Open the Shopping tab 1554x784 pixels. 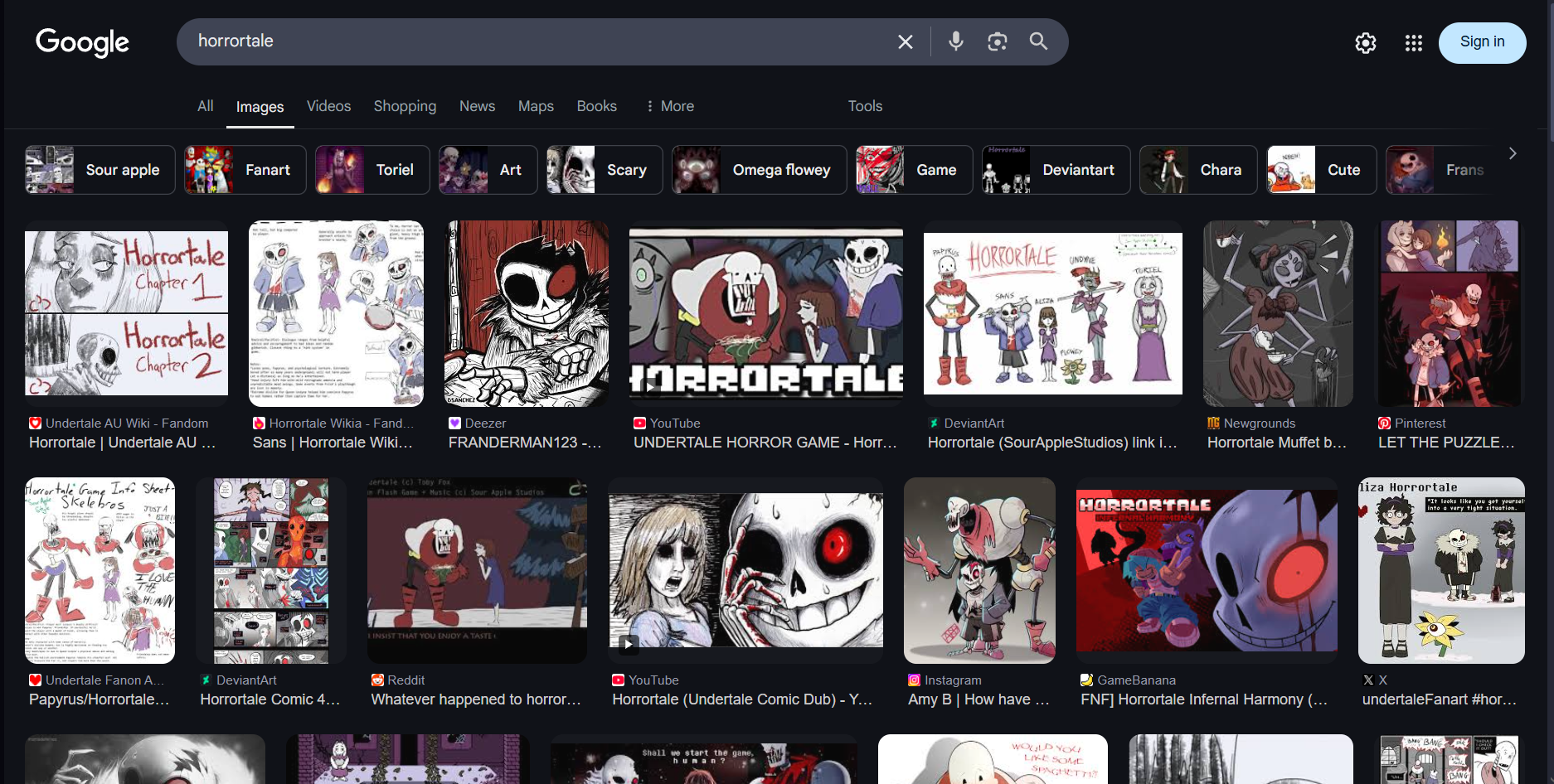(x=405, y=106)
